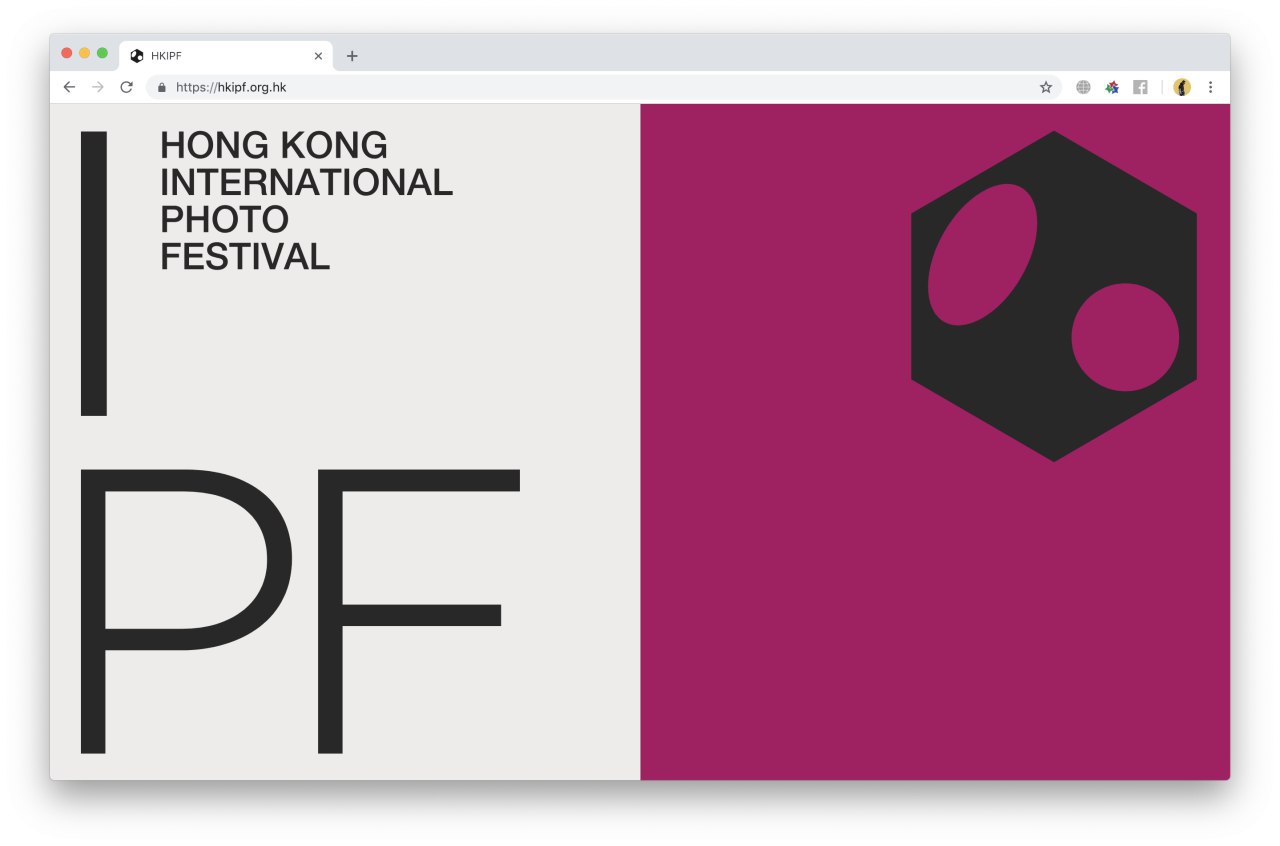Bookmark this page with the star
Viewport: 1280px width, 846px height.
[x=1046, y=87]
